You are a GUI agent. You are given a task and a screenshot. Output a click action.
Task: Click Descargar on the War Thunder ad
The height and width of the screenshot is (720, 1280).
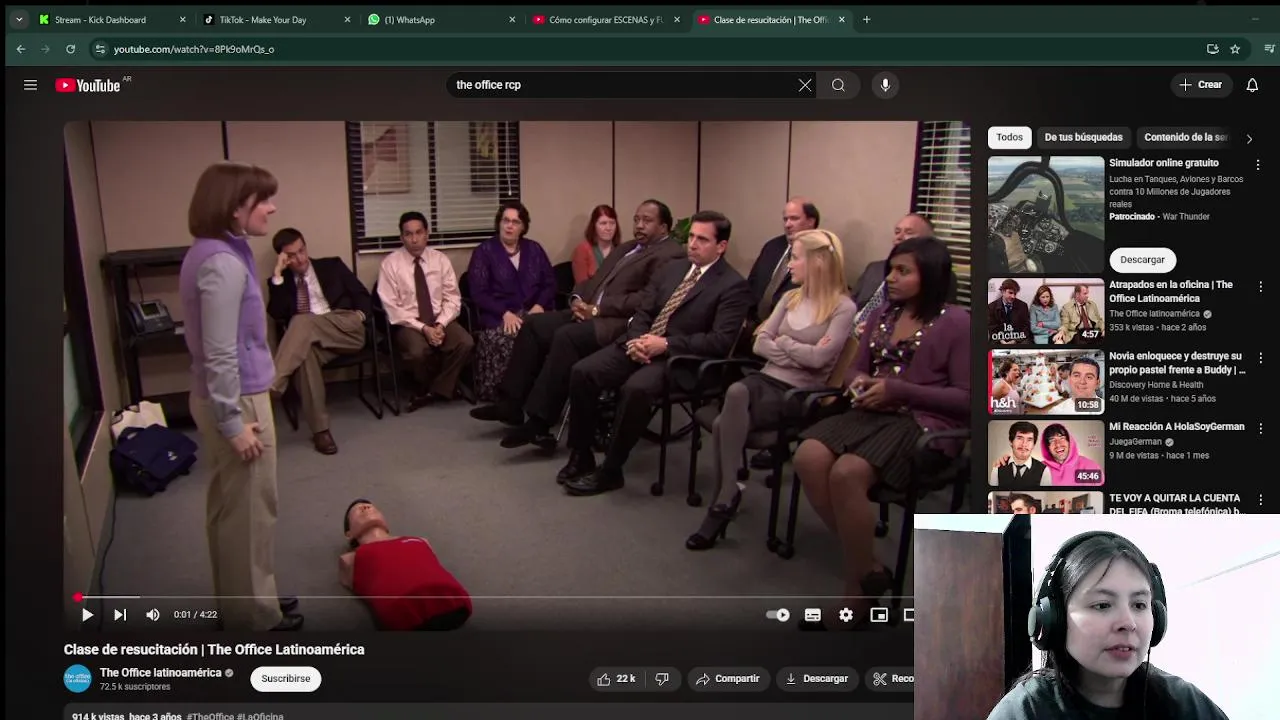pos(1142,260)
